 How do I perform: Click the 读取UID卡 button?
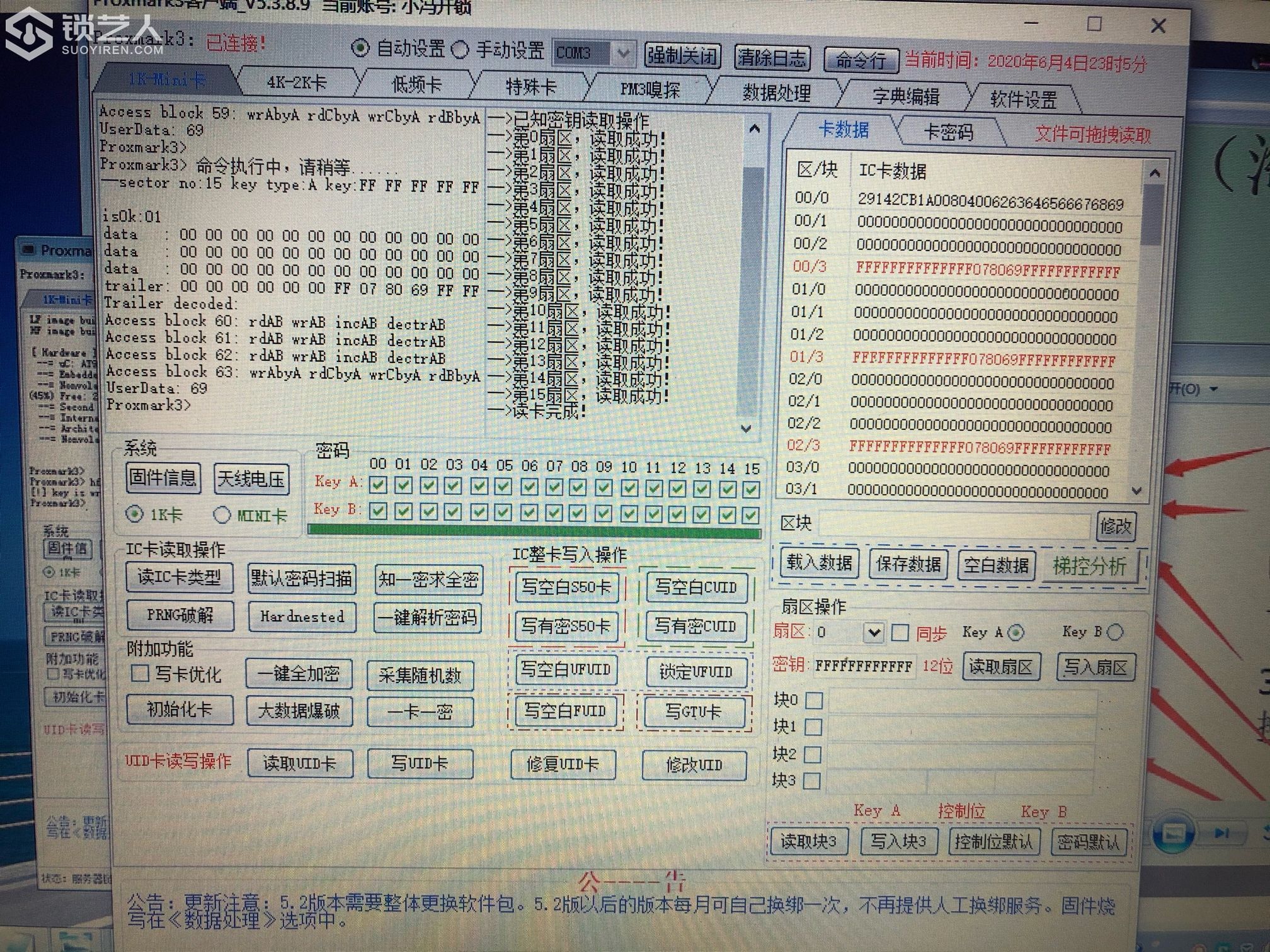coord(300,764)
